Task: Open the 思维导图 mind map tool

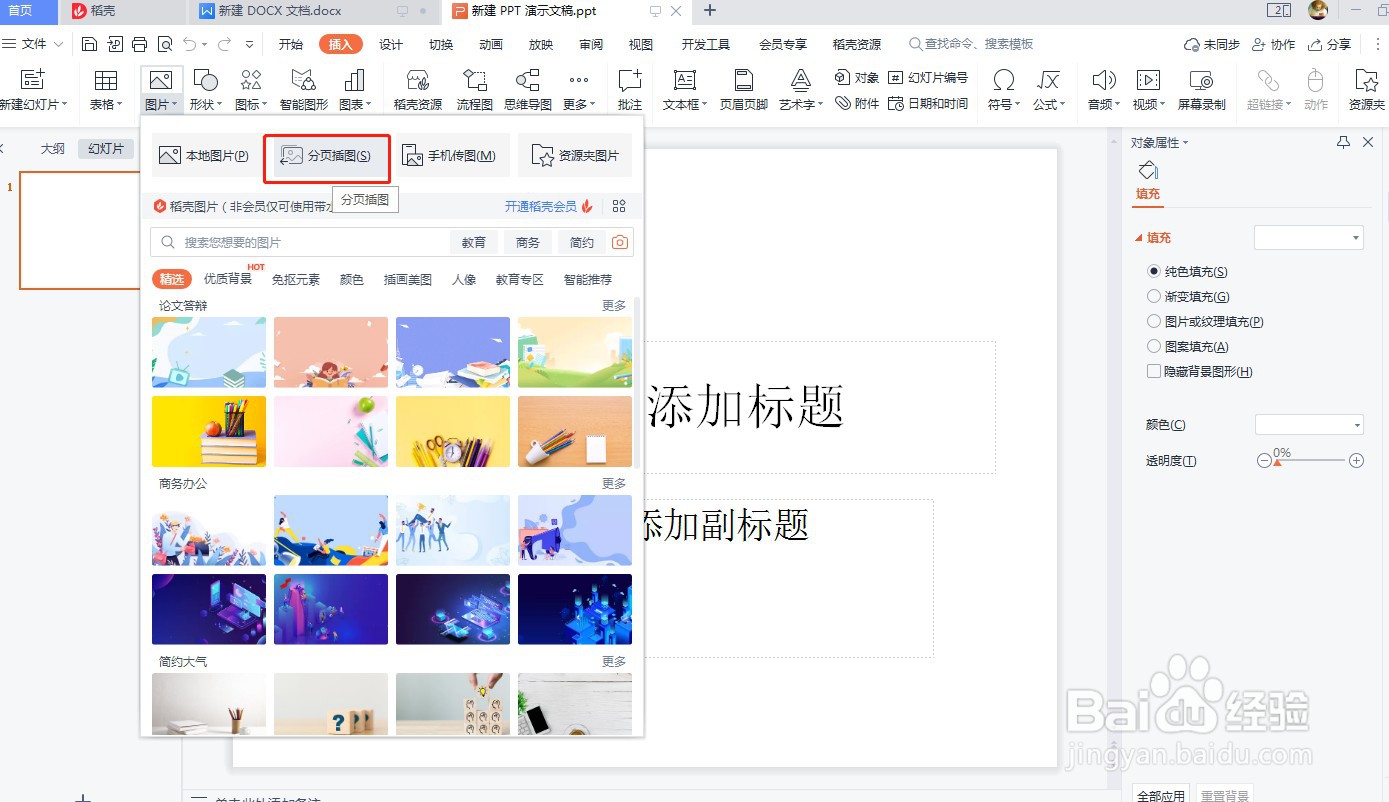Action: (x=527, y=88)
